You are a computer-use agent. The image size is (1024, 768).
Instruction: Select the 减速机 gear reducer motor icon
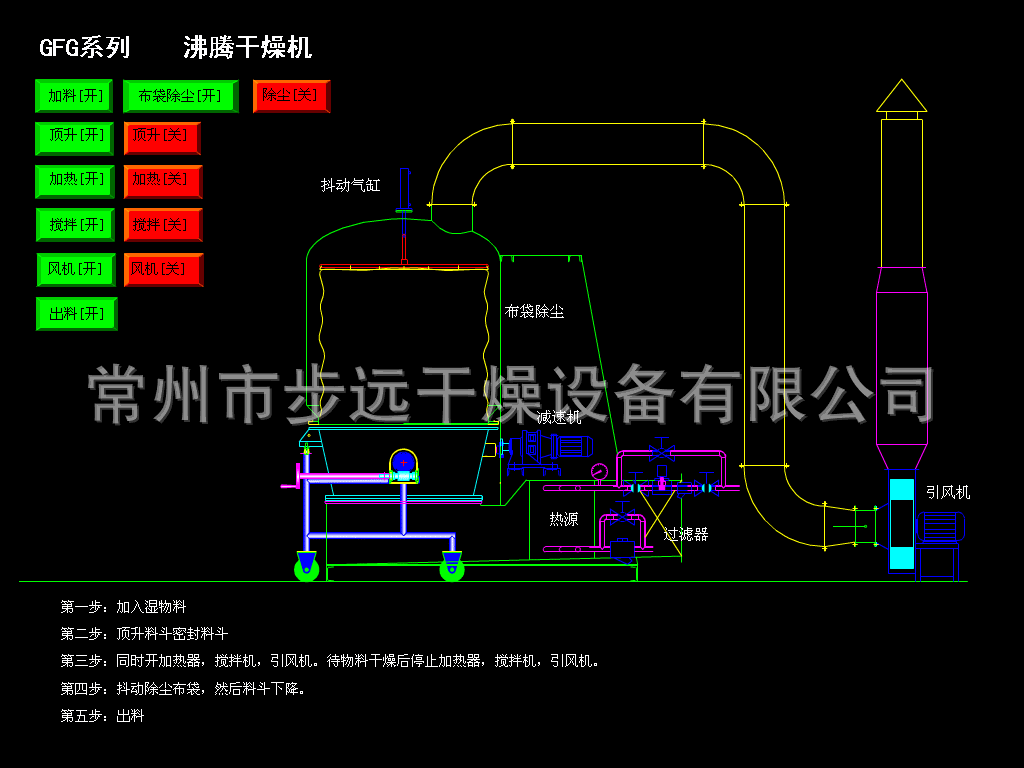[550, 452]
